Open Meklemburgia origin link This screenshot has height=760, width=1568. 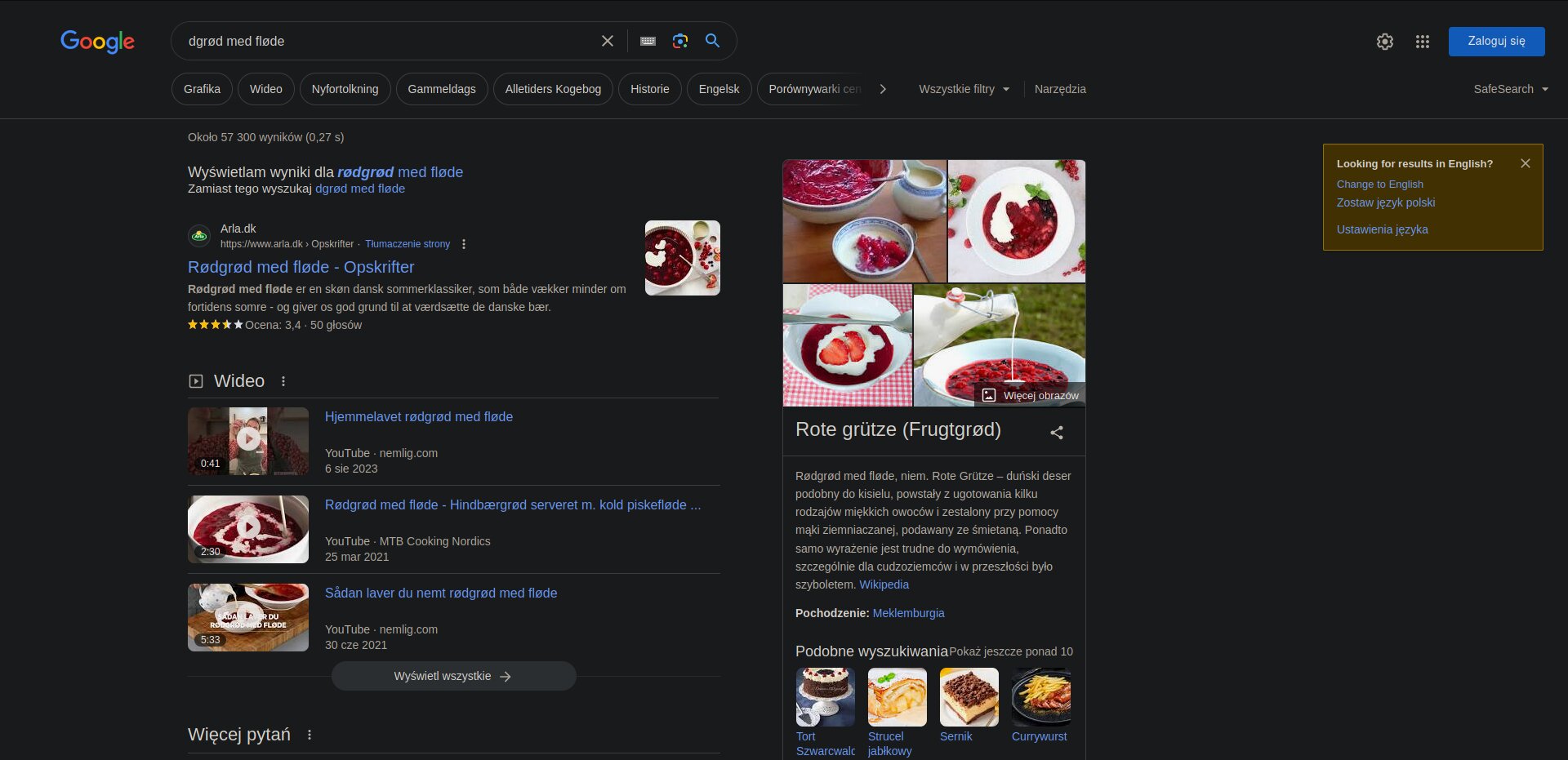point(908,613)
